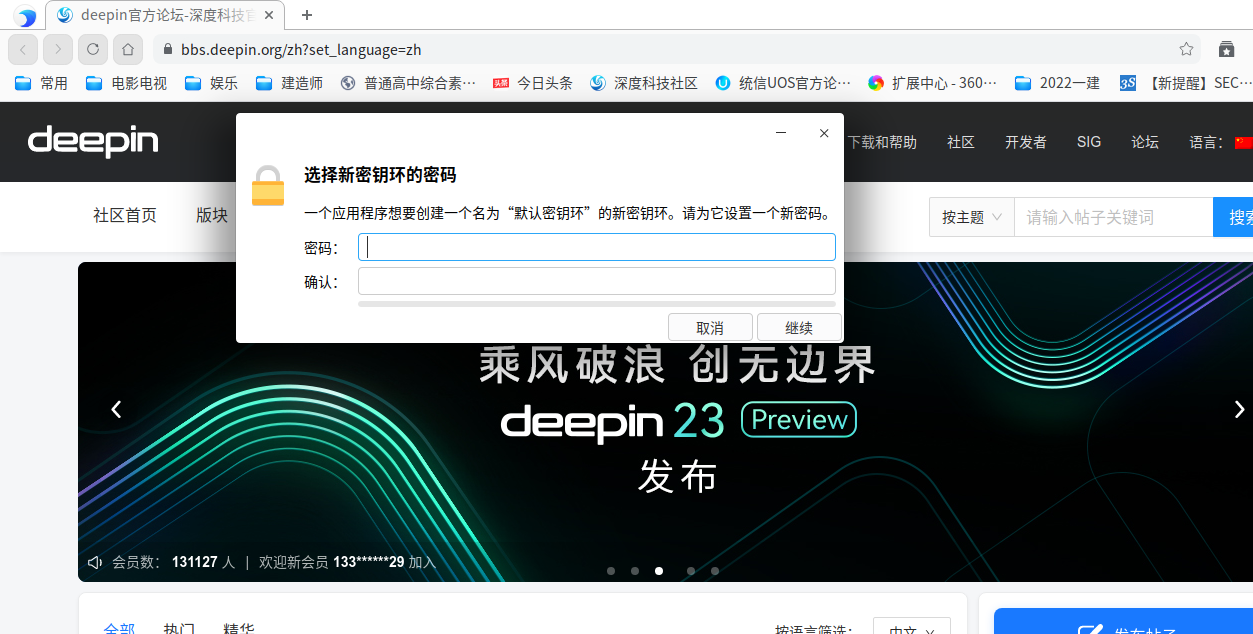Open the 社区 menu item
The width and height of the screenshot is (1253, 634).
point(960,142)
